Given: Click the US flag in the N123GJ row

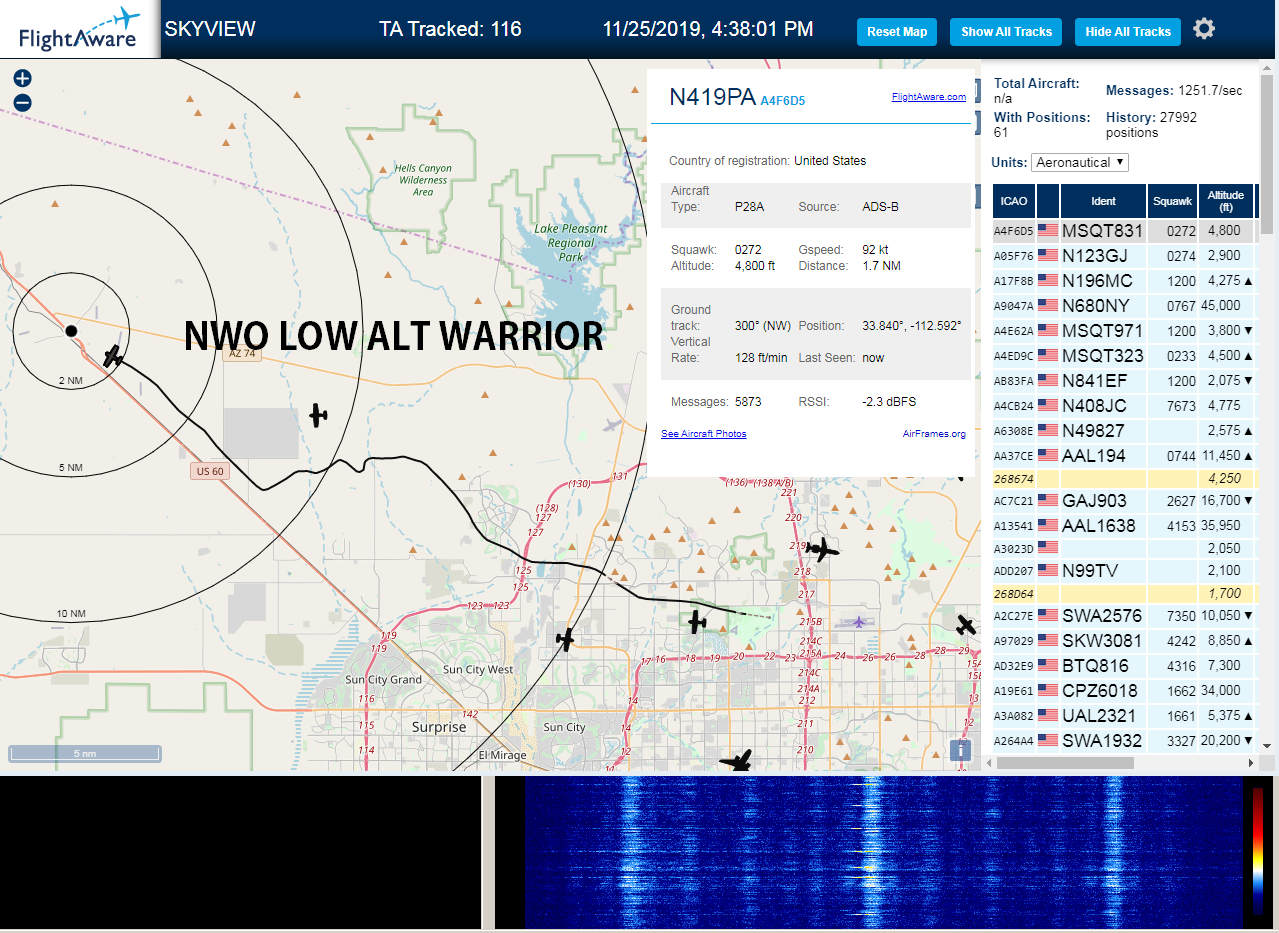Looking at the screenshot, I should click(x=1048, y=256).
